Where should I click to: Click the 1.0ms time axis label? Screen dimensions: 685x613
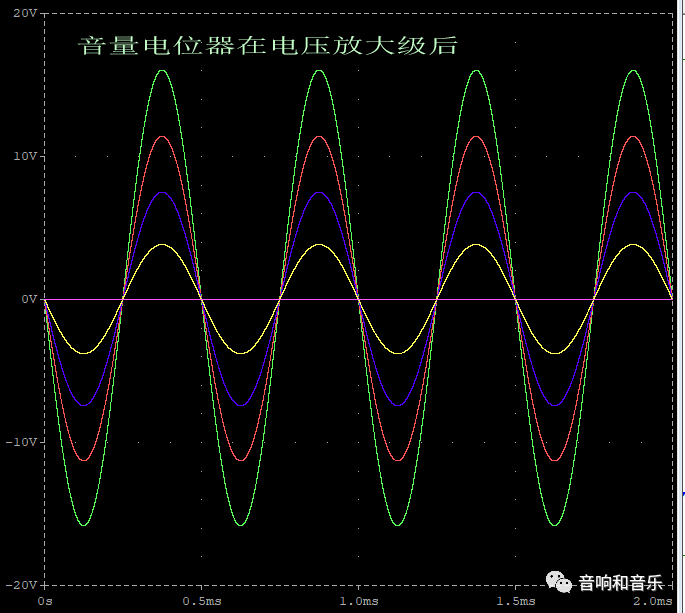point(359,602)
